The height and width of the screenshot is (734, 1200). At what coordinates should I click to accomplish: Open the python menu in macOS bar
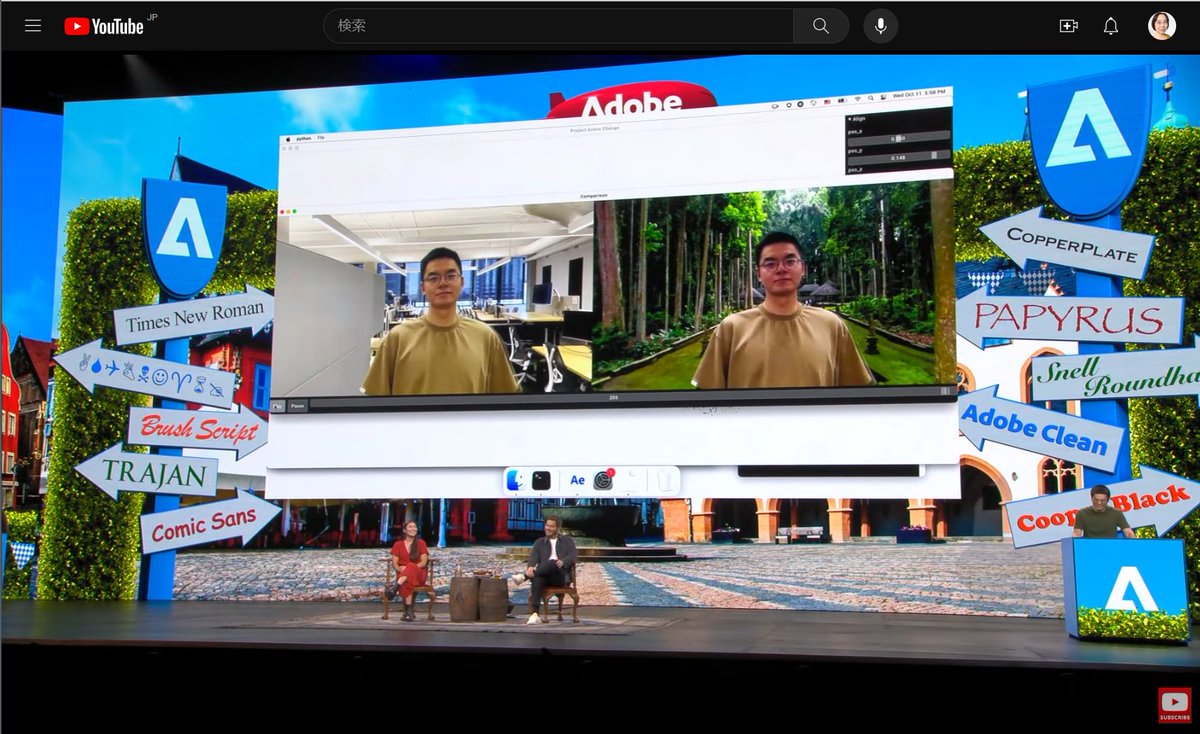pos(304,138)
